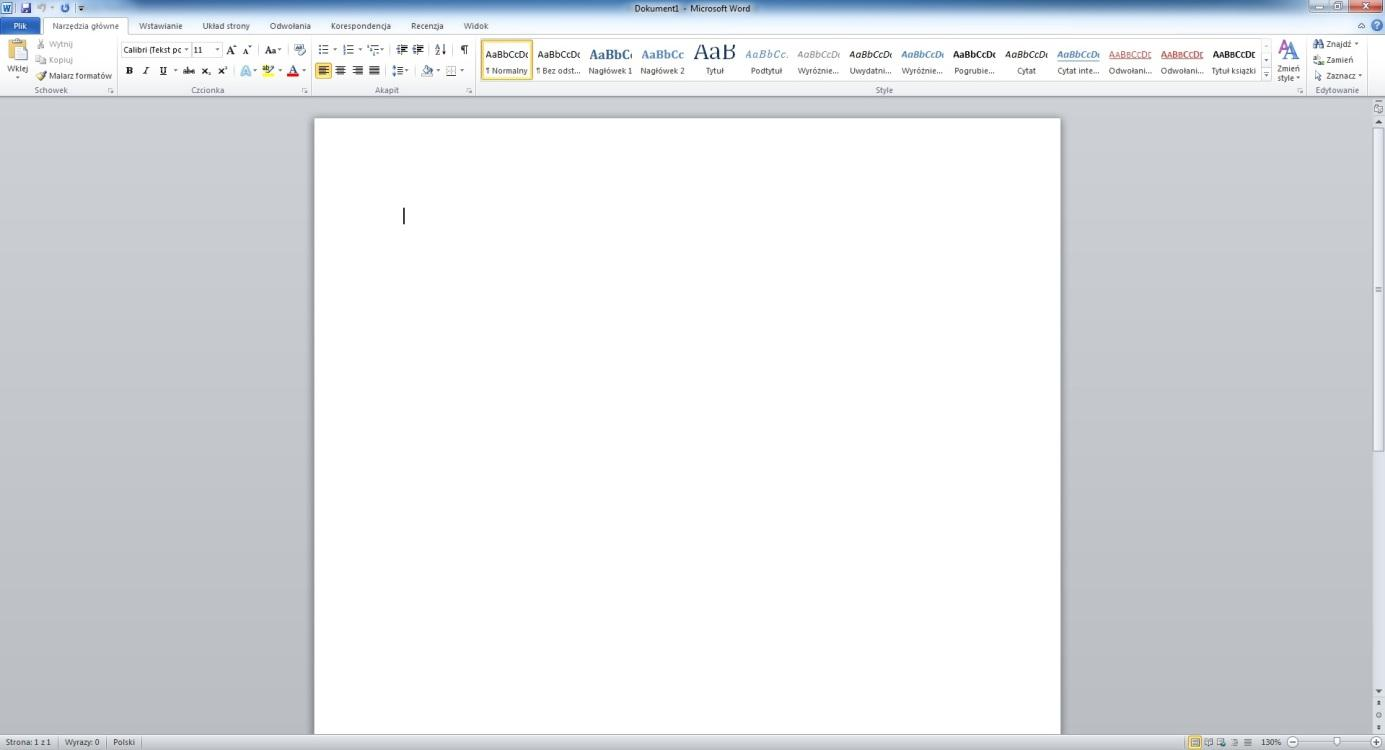This screenshot has width=1385, height=750.
Task: Toggle underline formatting
Action: pos(163,71)
